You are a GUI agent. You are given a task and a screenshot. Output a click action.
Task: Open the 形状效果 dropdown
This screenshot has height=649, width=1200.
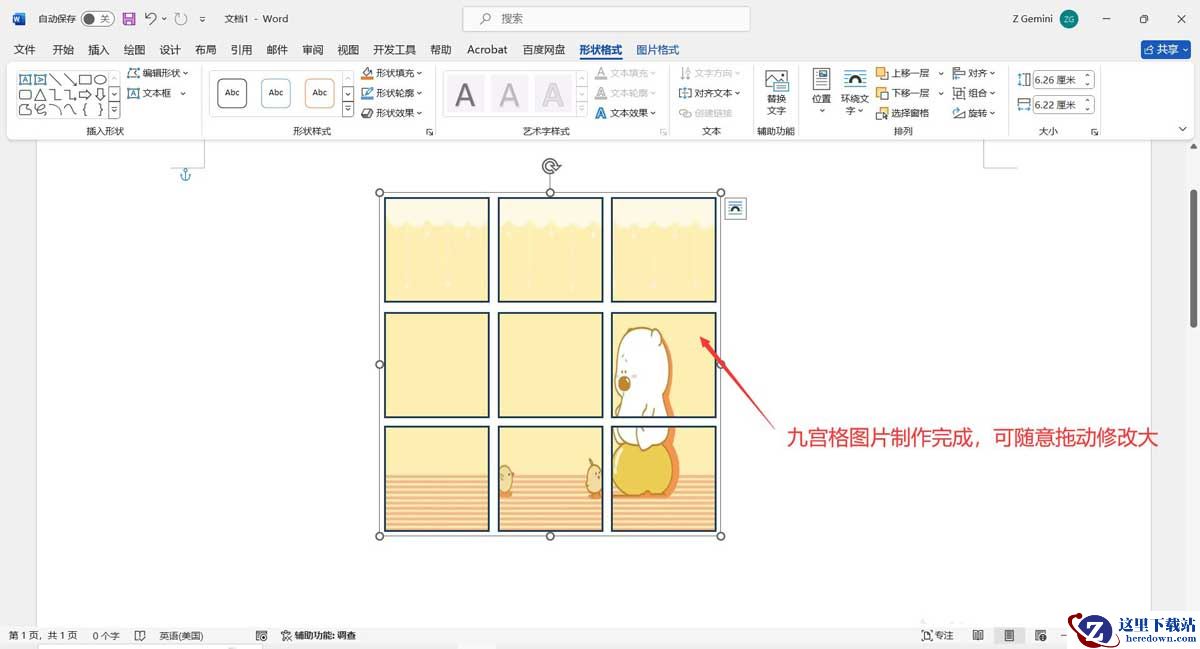tap(392, 113)
